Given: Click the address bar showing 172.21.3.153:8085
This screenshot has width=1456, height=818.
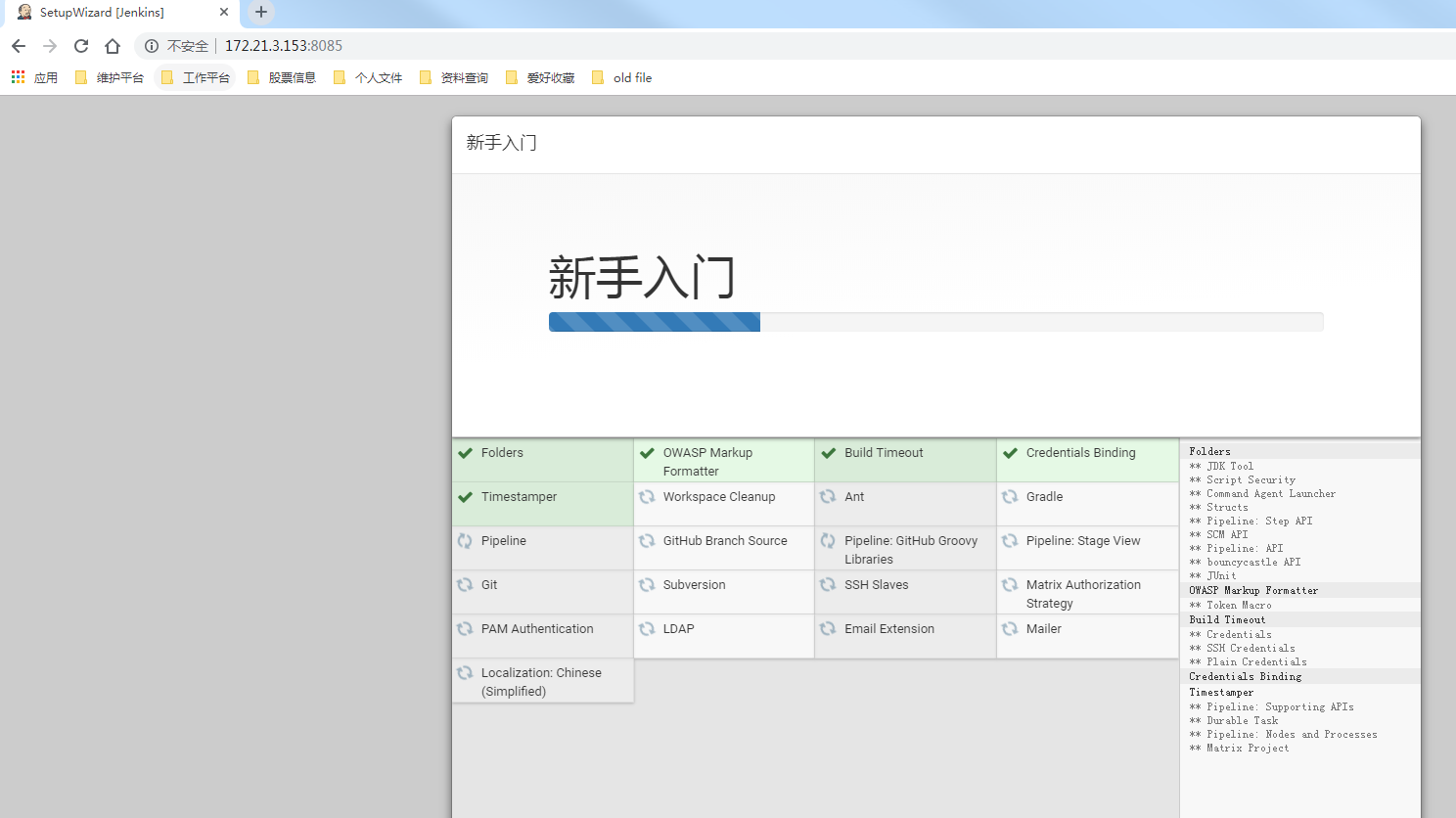Looking at the screenshot, I should click(284, 46).
